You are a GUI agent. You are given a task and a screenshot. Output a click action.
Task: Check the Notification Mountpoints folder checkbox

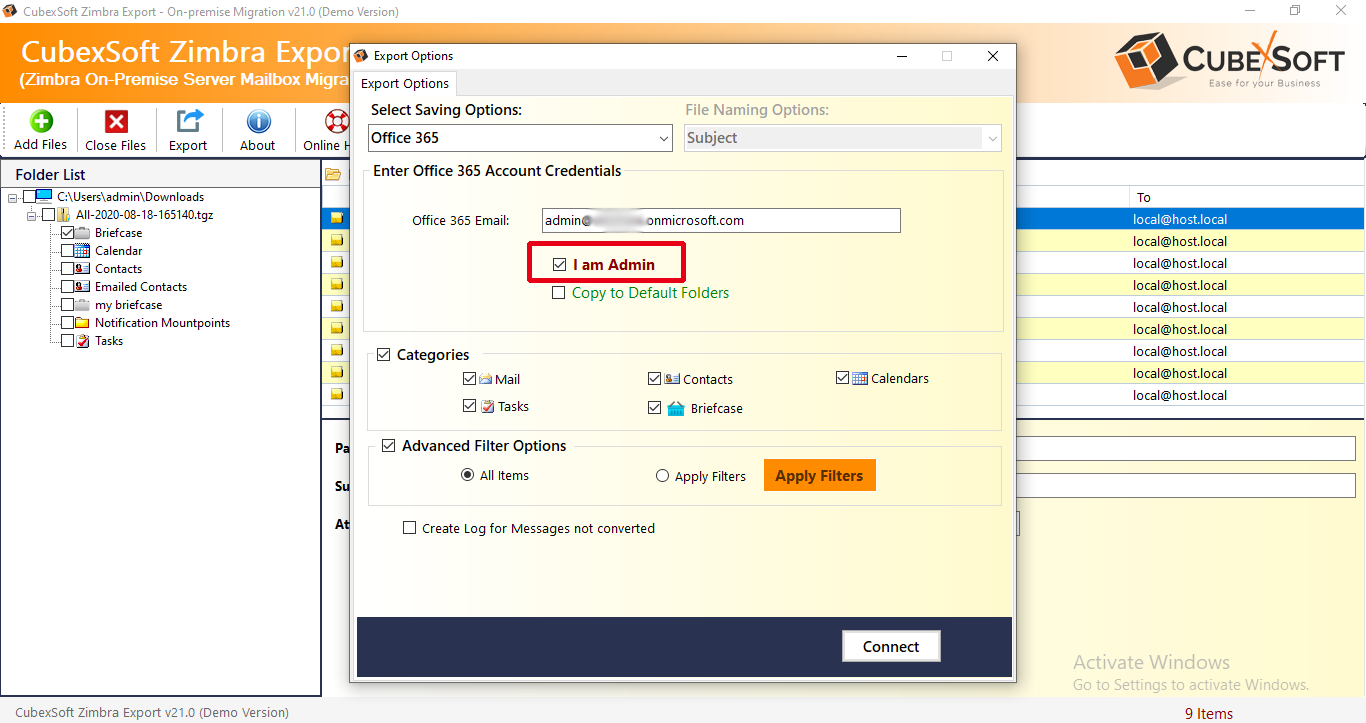click(68, 323)
